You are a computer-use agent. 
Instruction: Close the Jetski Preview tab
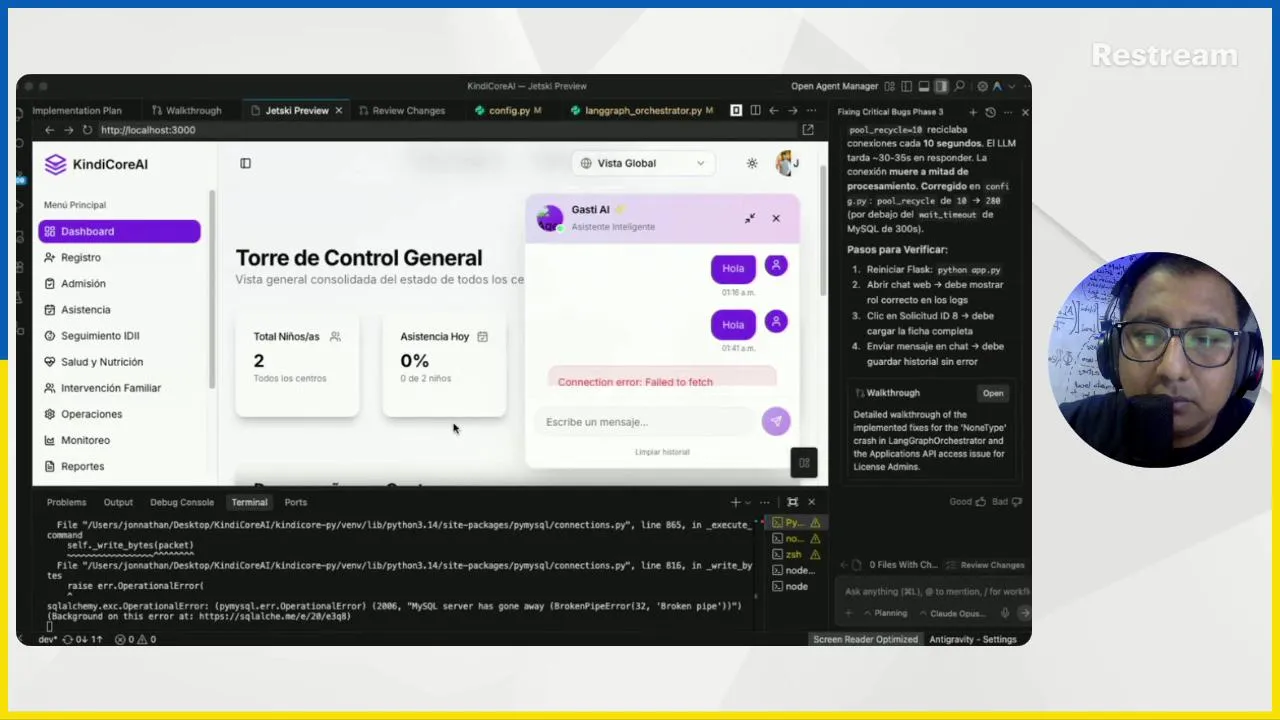[x=338, y=111]
